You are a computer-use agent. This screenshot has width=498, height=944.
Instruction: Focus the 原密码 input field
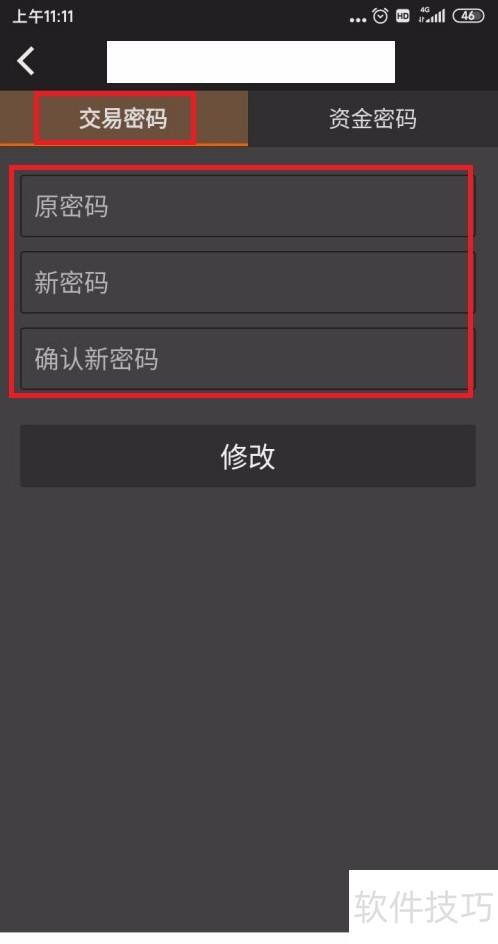tap(247, 206)
